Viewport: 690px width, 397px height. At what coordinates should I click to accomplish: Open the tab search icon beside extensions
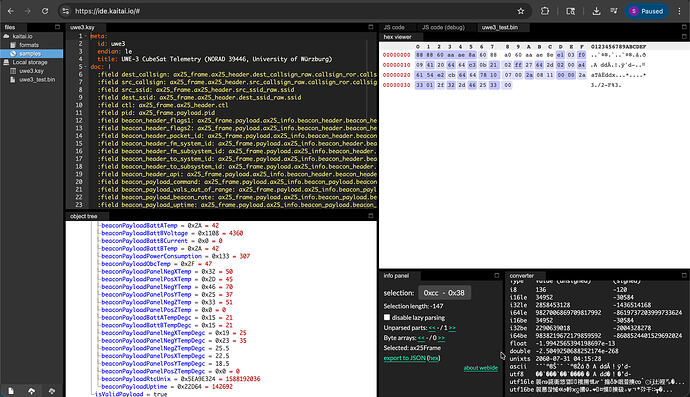coord(570,11)
